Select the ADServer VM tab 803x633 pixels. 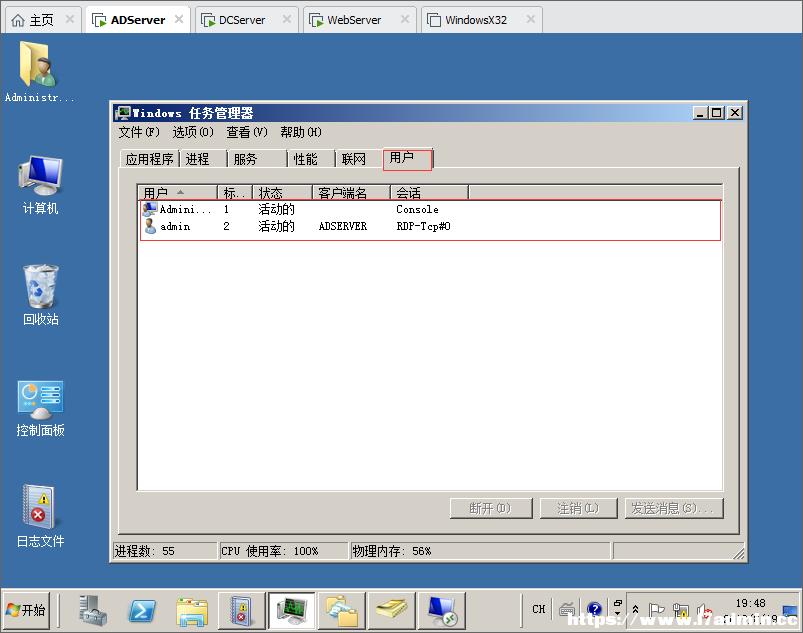click(x=138, y=20)
